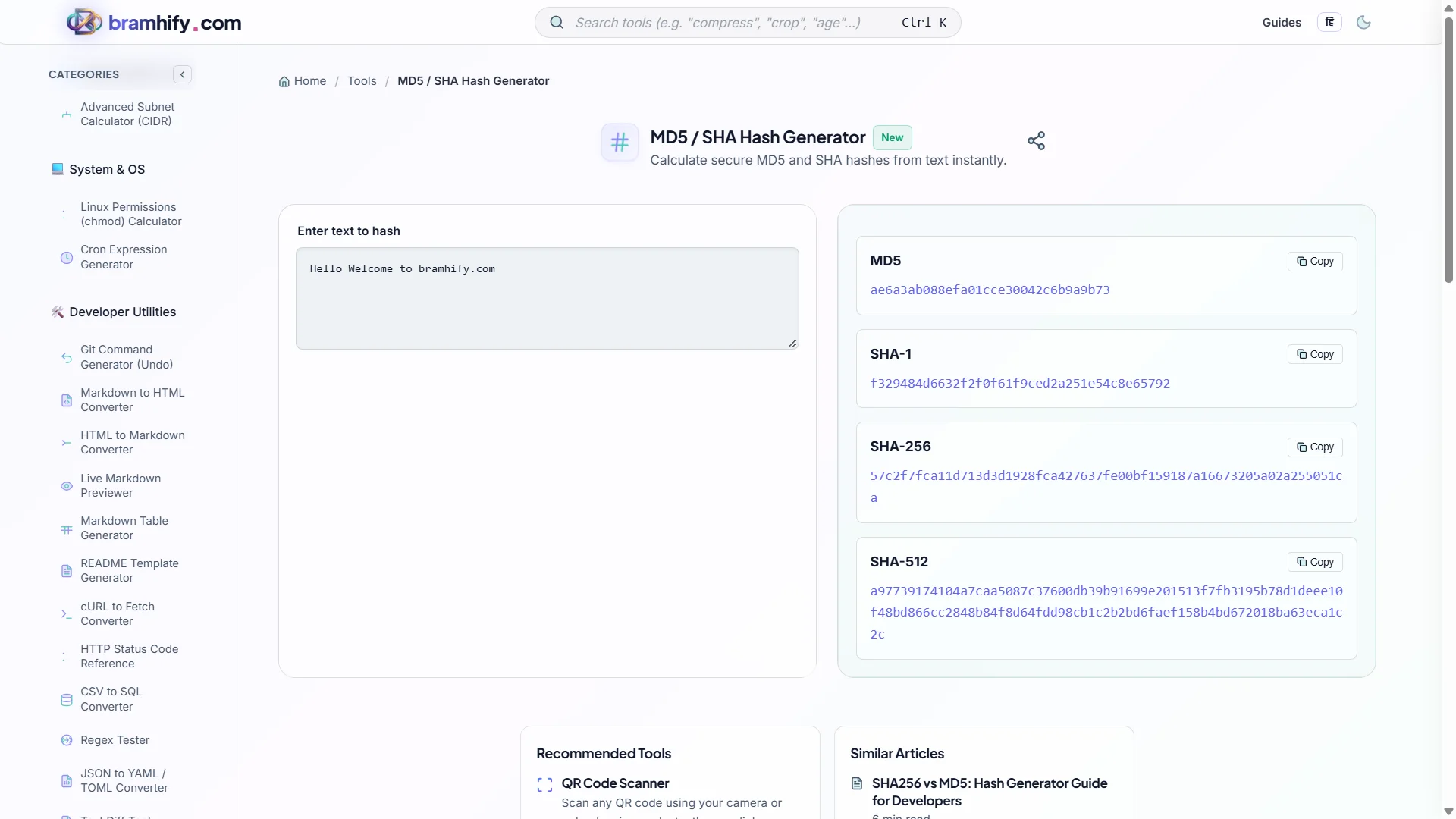
Task: Copy the SHA-1 hash
Action: [1315, 354]
